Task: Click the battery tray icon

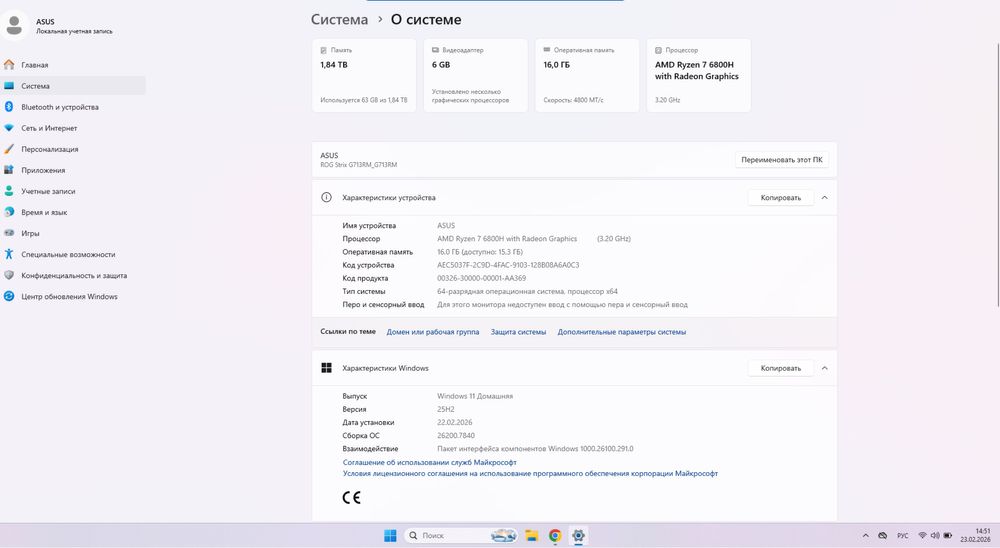Action: (948, 536)
